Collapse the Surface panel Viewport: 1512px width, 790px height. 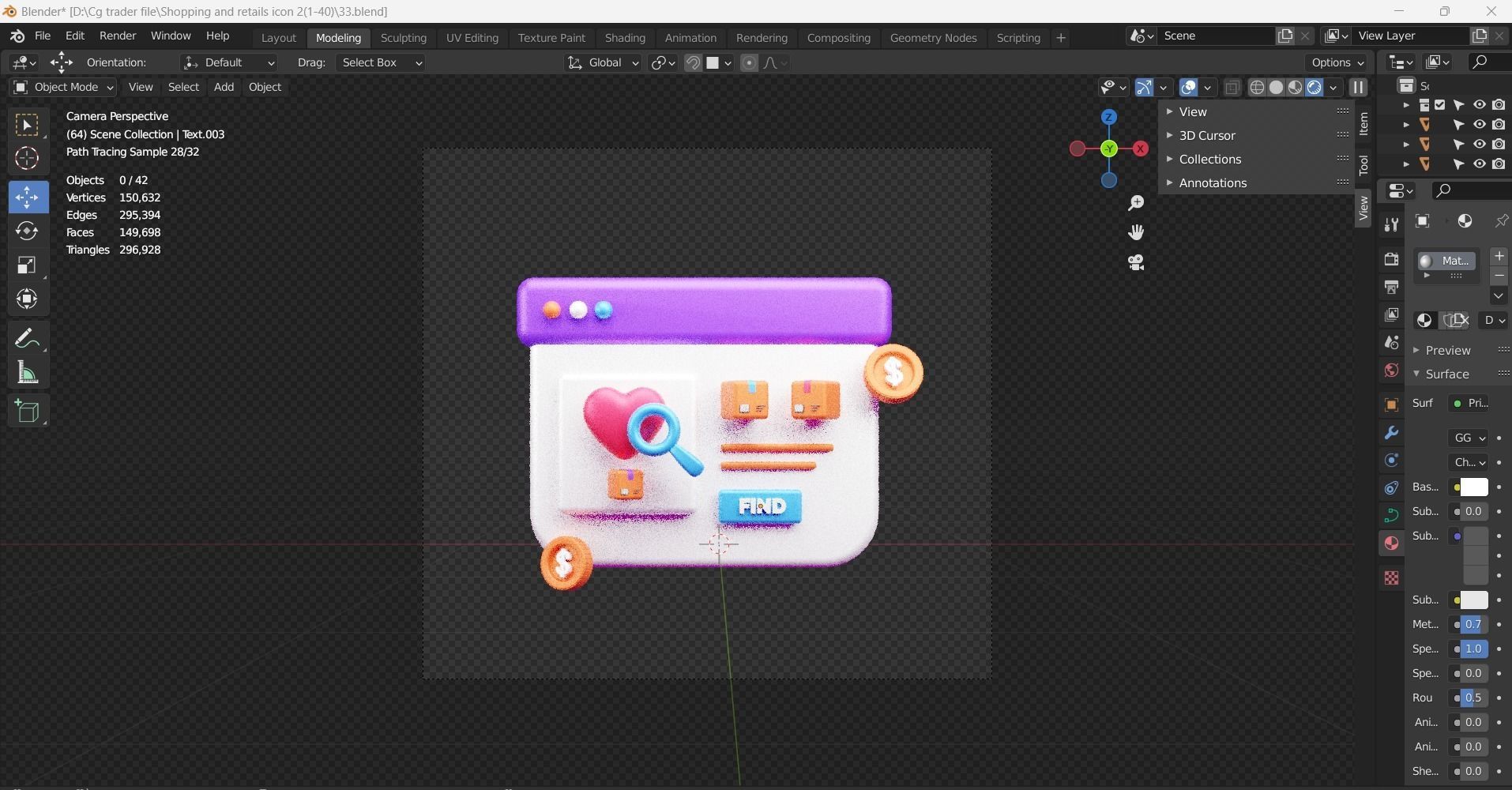(x=1447, y=374)
